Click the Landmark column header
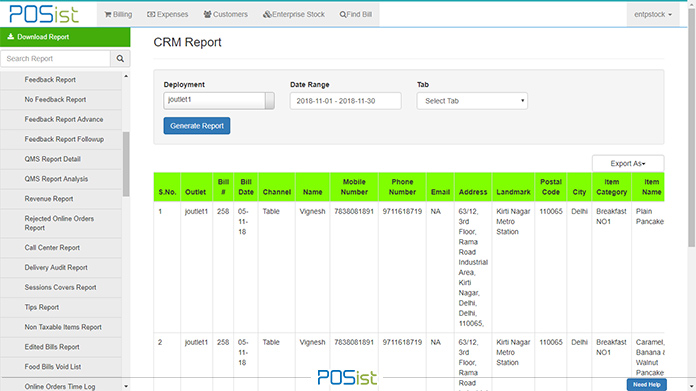The image size is (696, 391). pyautogui.click(x=513, y=187)
